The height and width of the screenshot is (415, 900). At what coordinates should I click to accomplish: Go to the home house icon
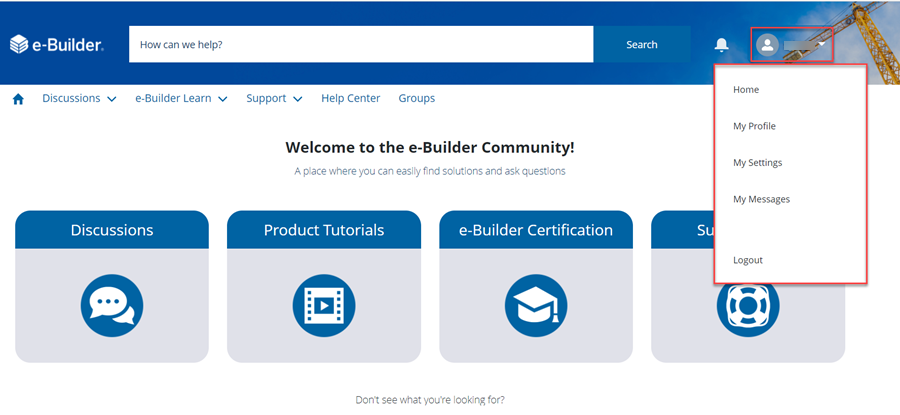[18, 99]
